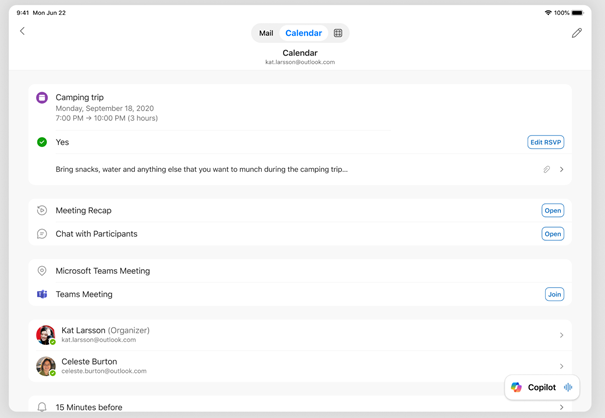Click the Teams Meeting logo icon

click(x=42, y=295)
